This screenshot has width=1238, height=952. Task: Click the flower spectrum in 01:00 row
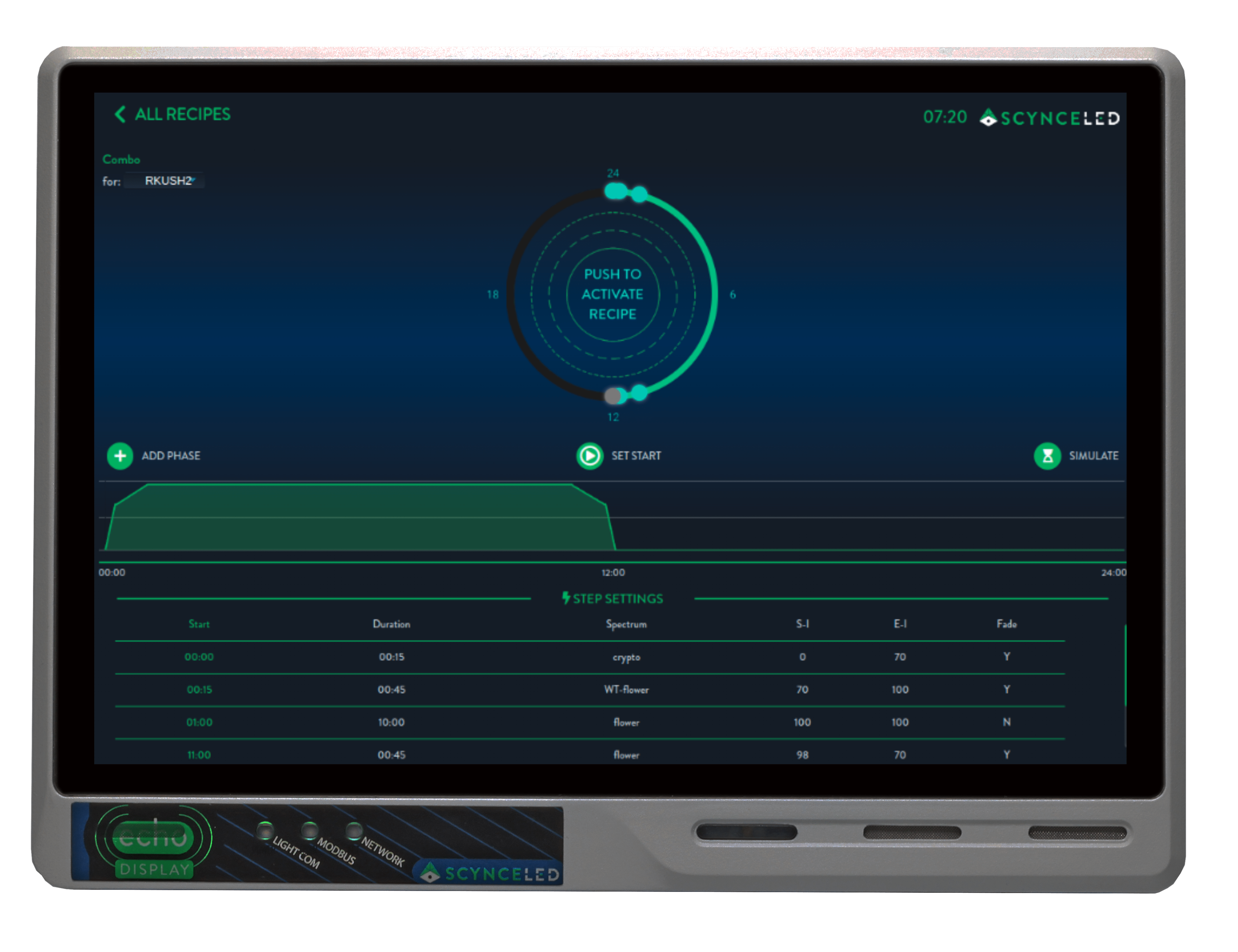tap(626, 722)
